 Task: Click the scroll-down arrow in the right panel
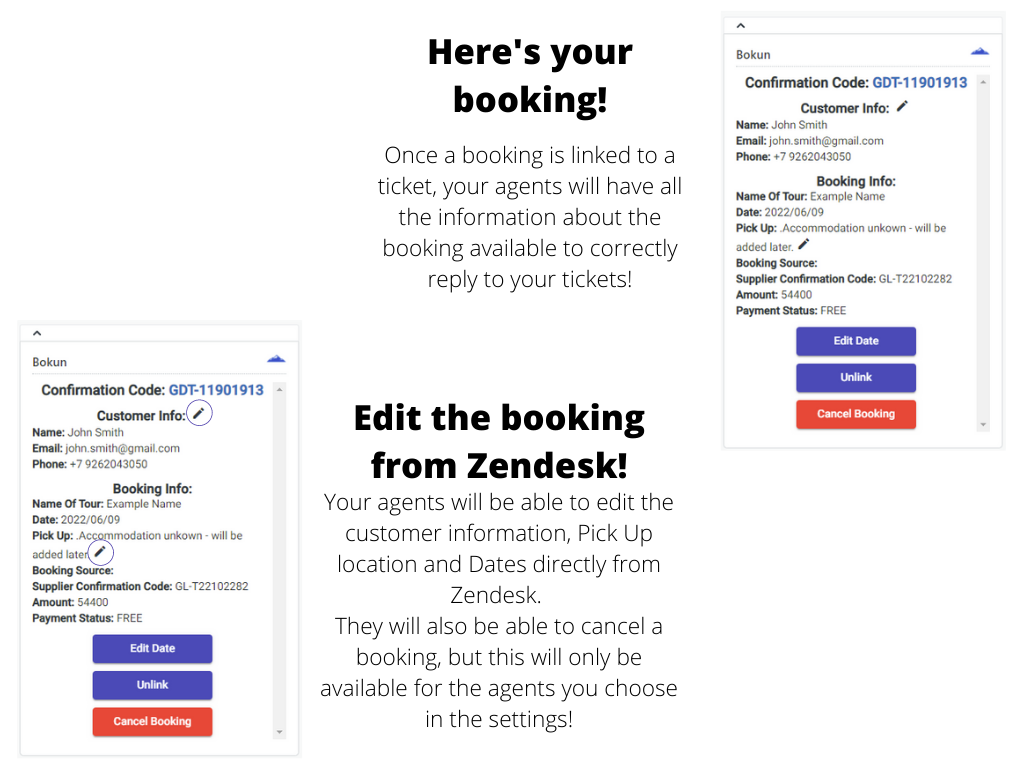[x=984, y=425]
